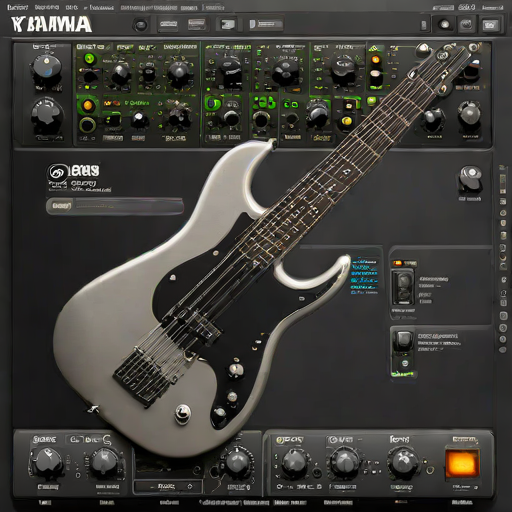Viewport: 512px width, 512px height.
Task: Click the knob right of the bottom display box
Action: pyautogui.click(x=237, y=462)
